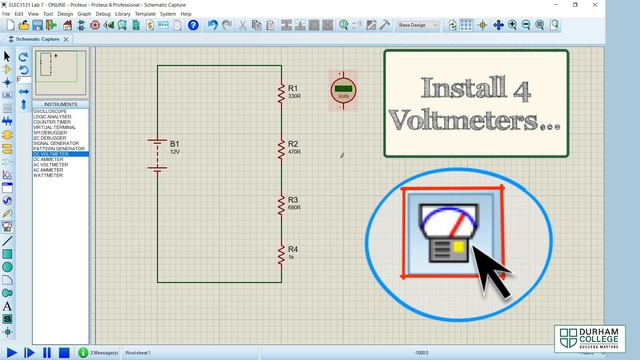Select the Generator Mode sine-wave tool
The width and height of the screenshot is (640, 360).
(7, 200)
